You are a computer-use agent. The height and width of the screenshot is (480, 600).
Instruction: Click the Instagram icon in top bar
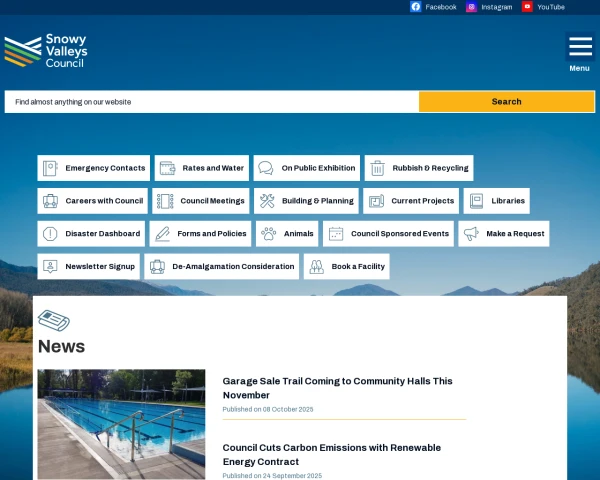tap(472, 7)
